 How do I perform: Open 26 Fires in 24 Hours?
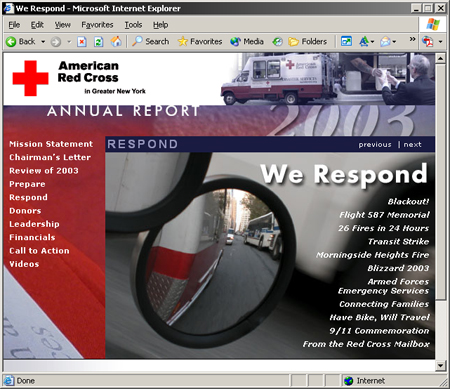click(383, 228)
